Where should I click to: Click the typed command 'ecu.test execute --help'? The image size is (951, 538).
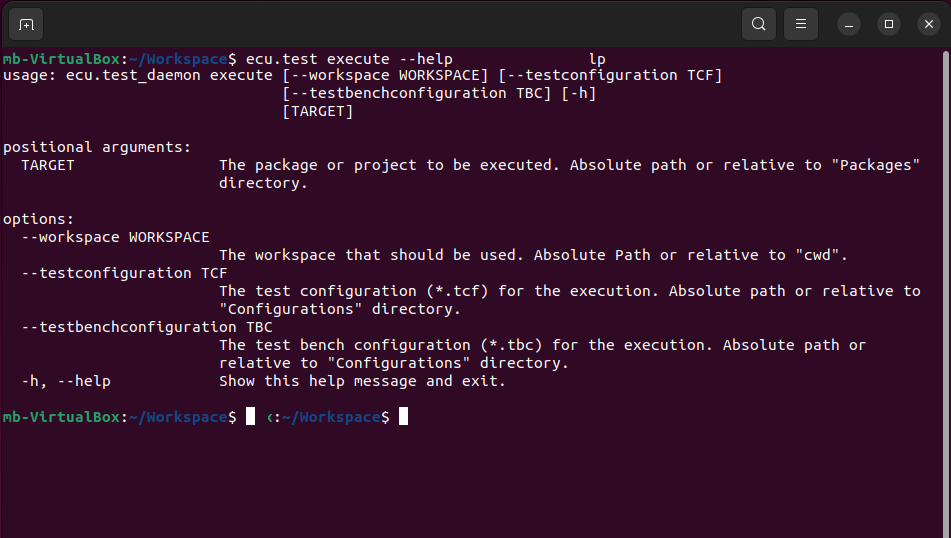(349, 59)
